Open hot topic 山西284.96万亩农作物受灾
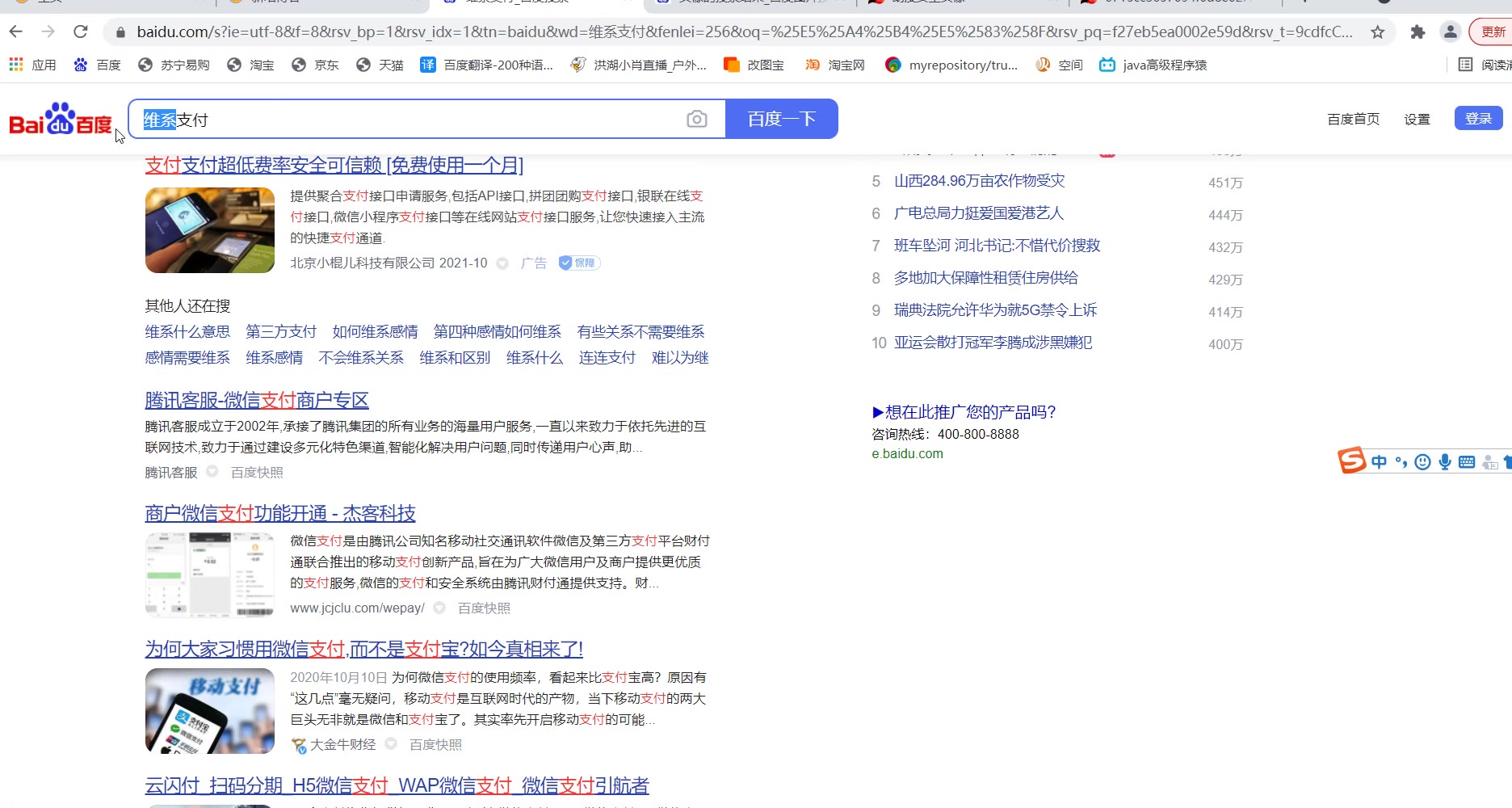 tap(979, 181)
